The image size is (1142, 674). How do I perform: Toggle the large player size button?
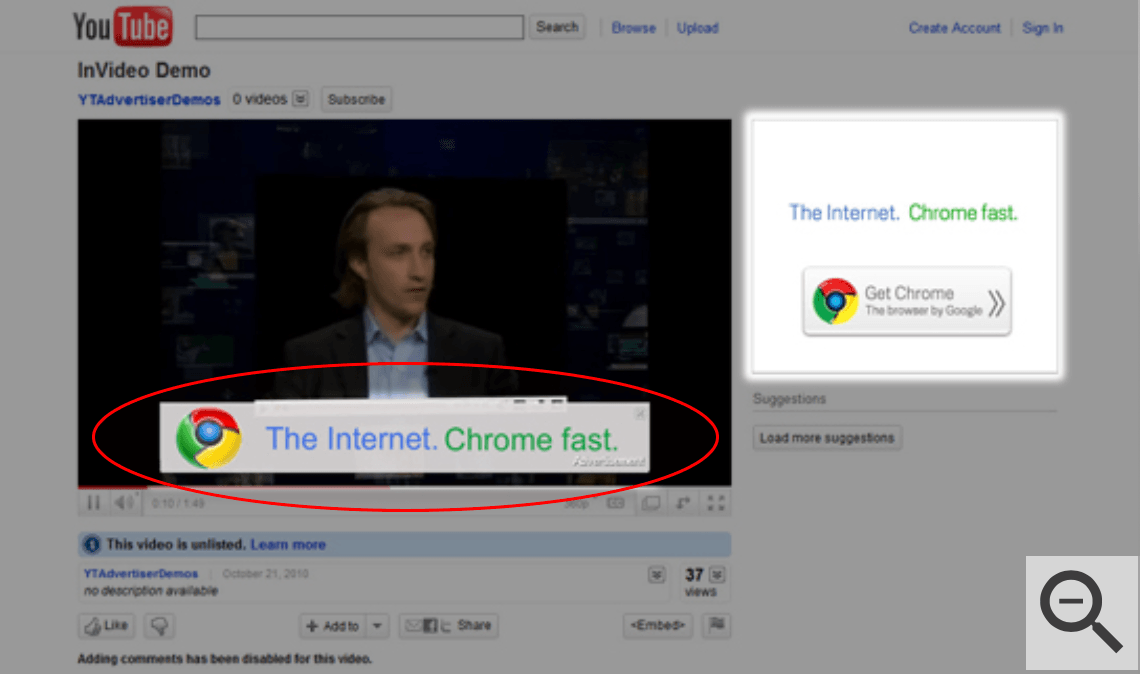click(x=651, y=503)
